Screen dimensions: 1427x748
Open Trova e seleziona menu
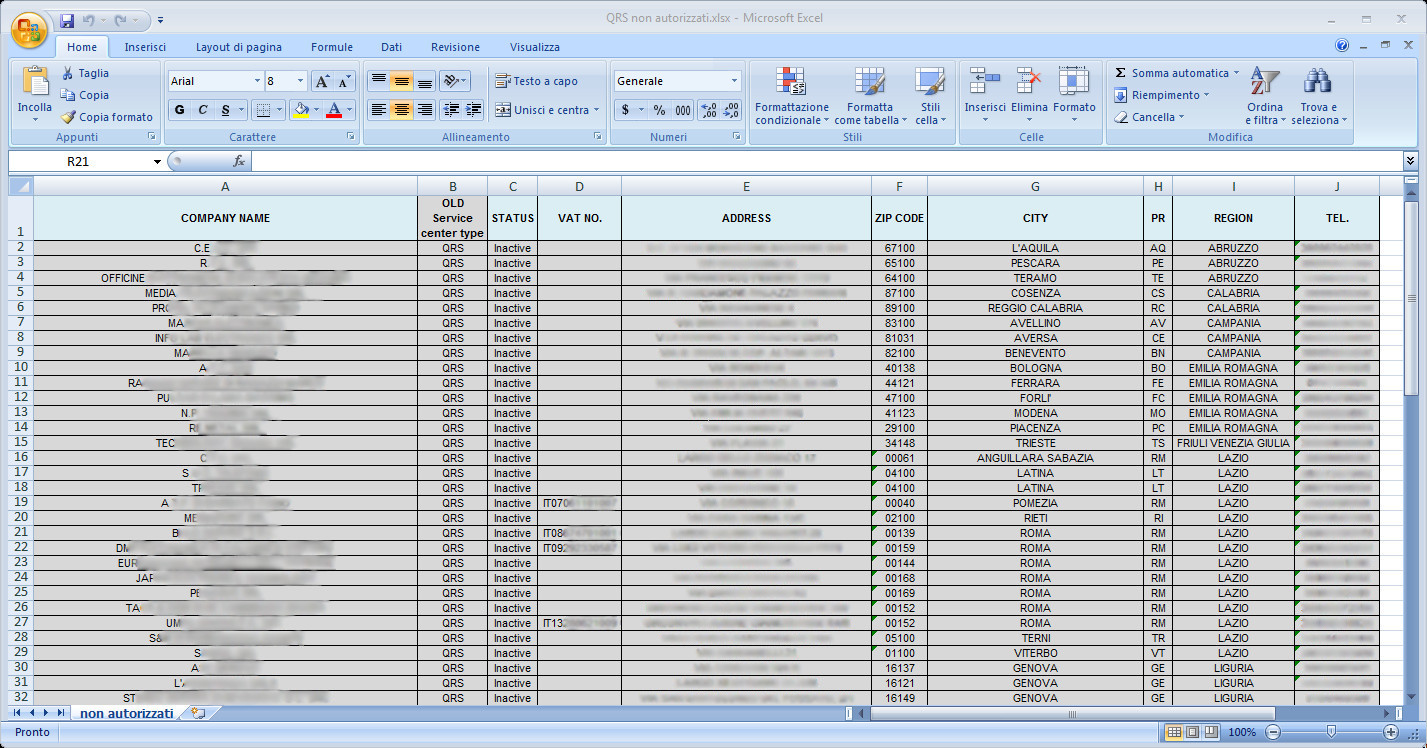pos(1319,96)
